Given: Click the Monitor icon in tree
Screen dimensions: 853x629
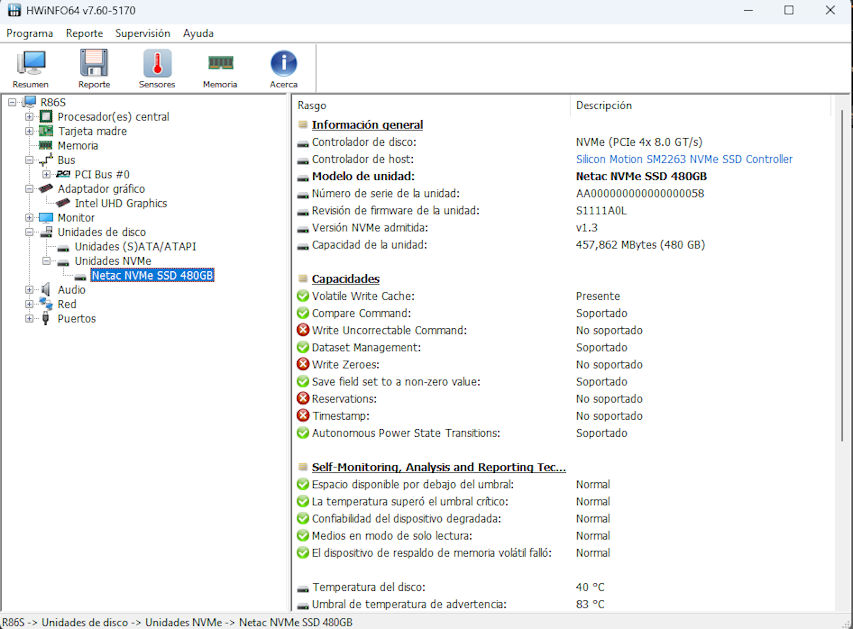Looking at the screenshot, I should pos(46,218).
